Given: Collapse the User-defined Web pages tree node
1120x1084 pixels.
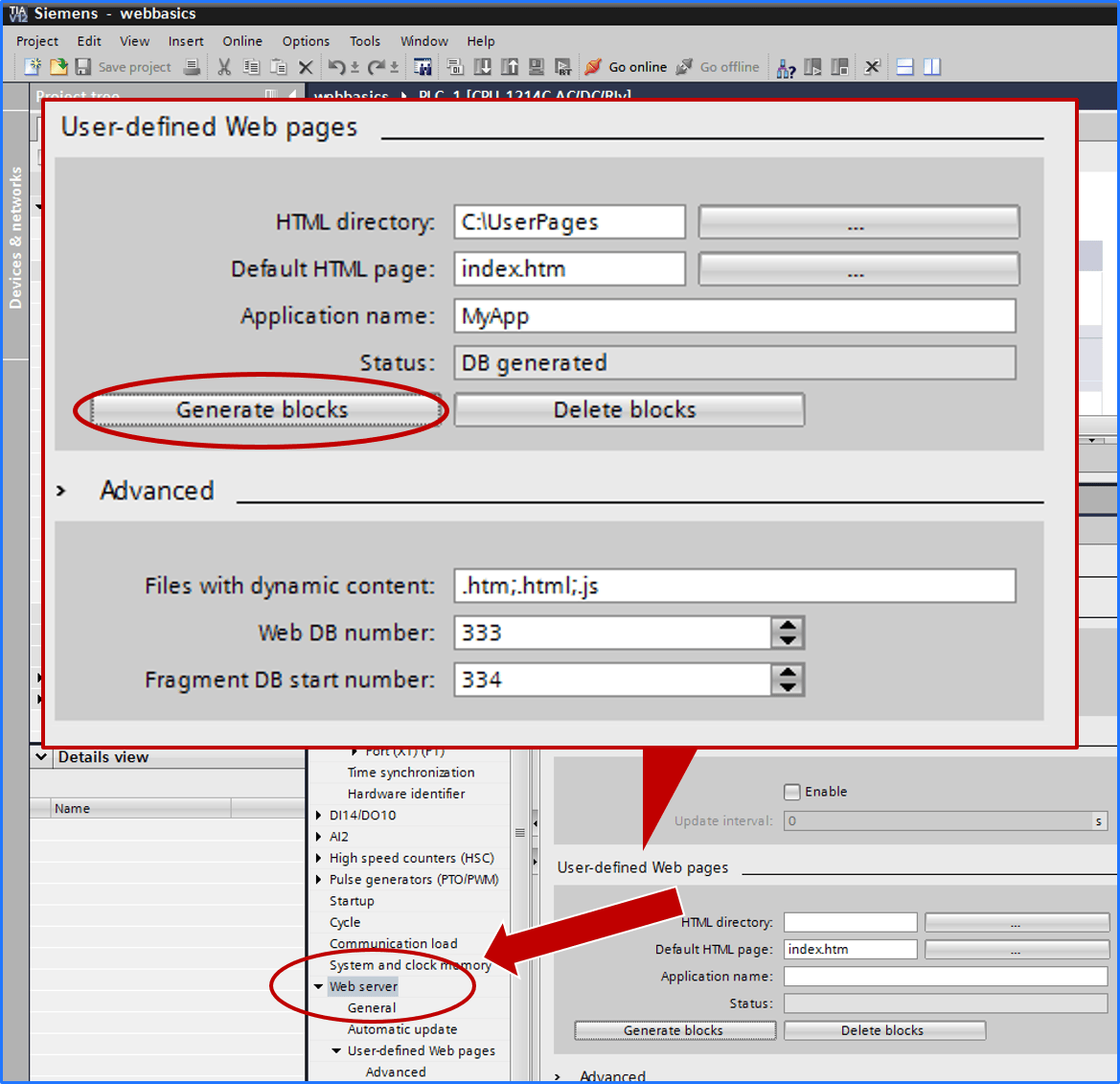Looking at the screenshot, I should coord(336,1050).
